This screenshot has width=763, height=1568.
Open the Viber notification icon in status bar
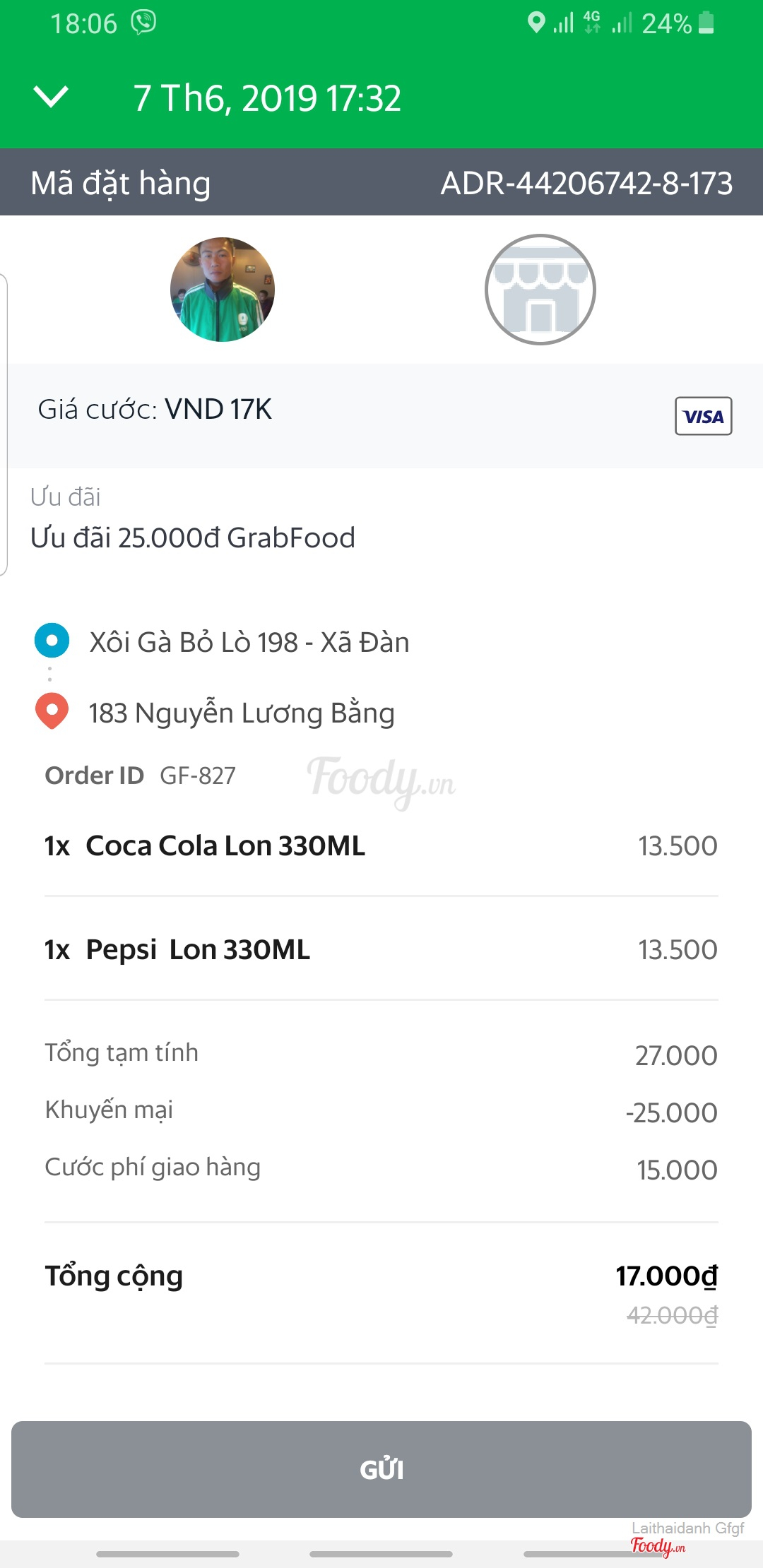(x=143, y=23)
